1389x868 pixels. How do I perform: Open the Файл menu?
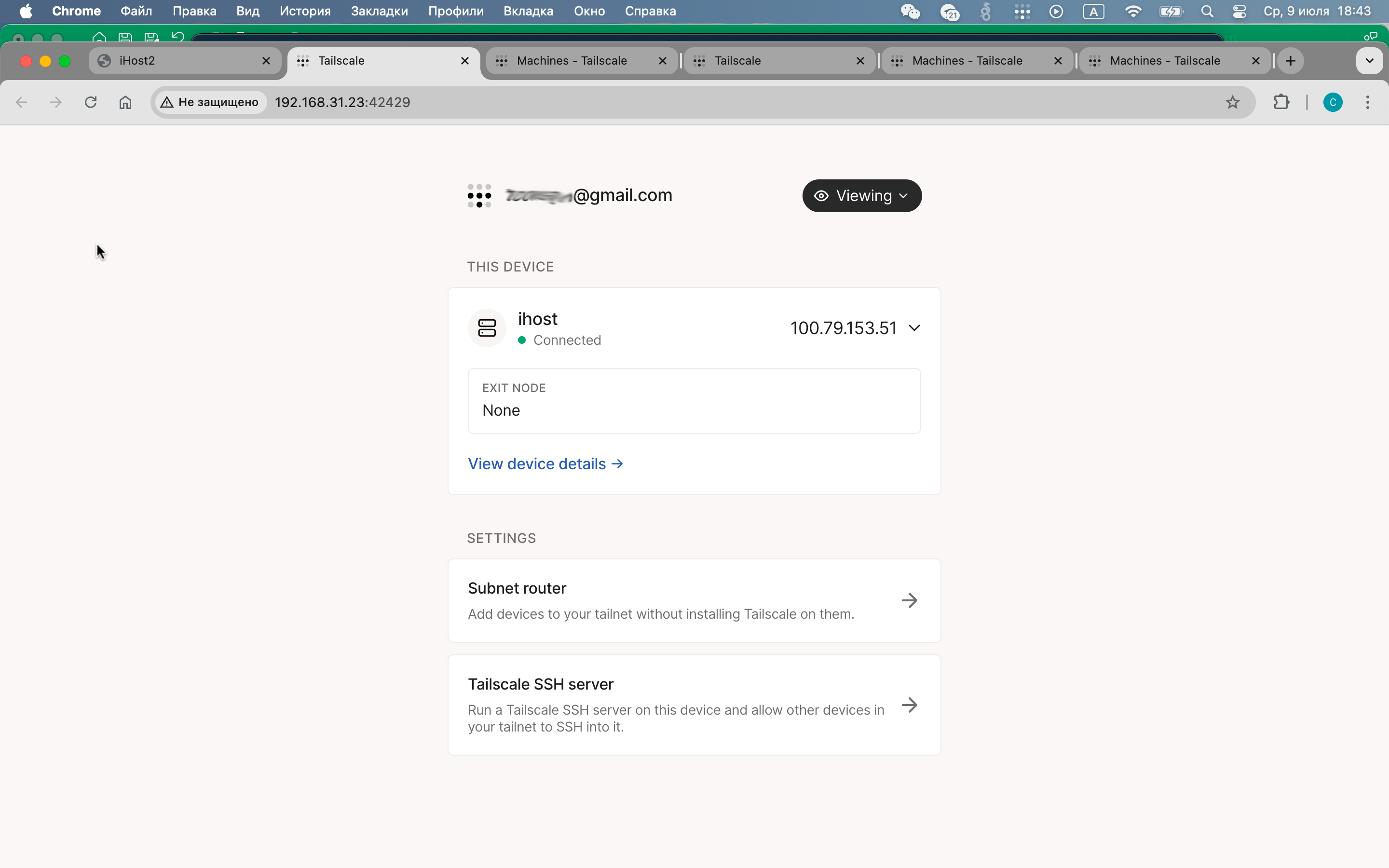136,11
